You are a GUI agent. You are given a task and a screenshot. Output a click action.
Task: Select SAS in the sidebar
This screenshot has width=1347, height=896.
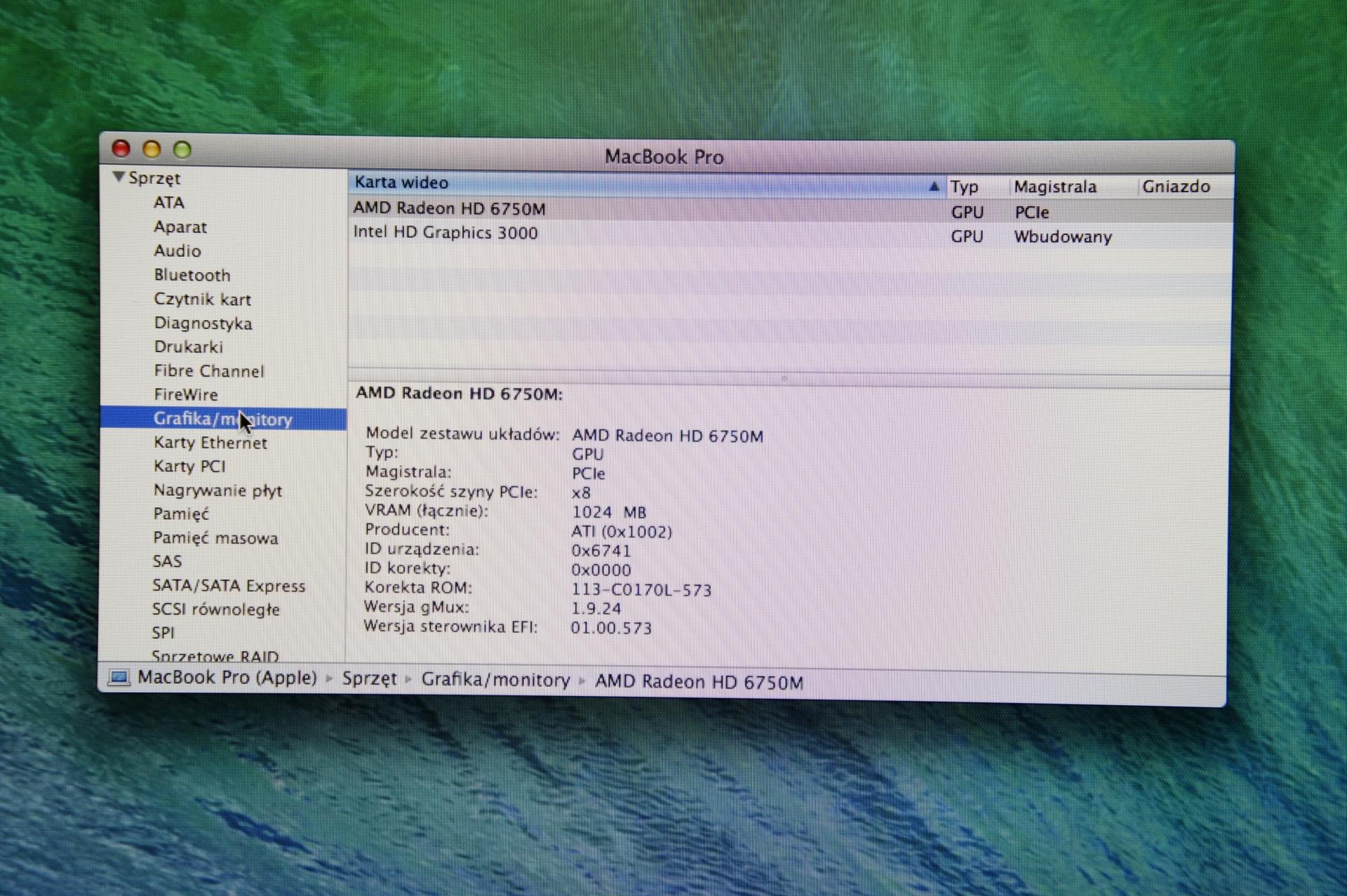[x=167, y=561]
